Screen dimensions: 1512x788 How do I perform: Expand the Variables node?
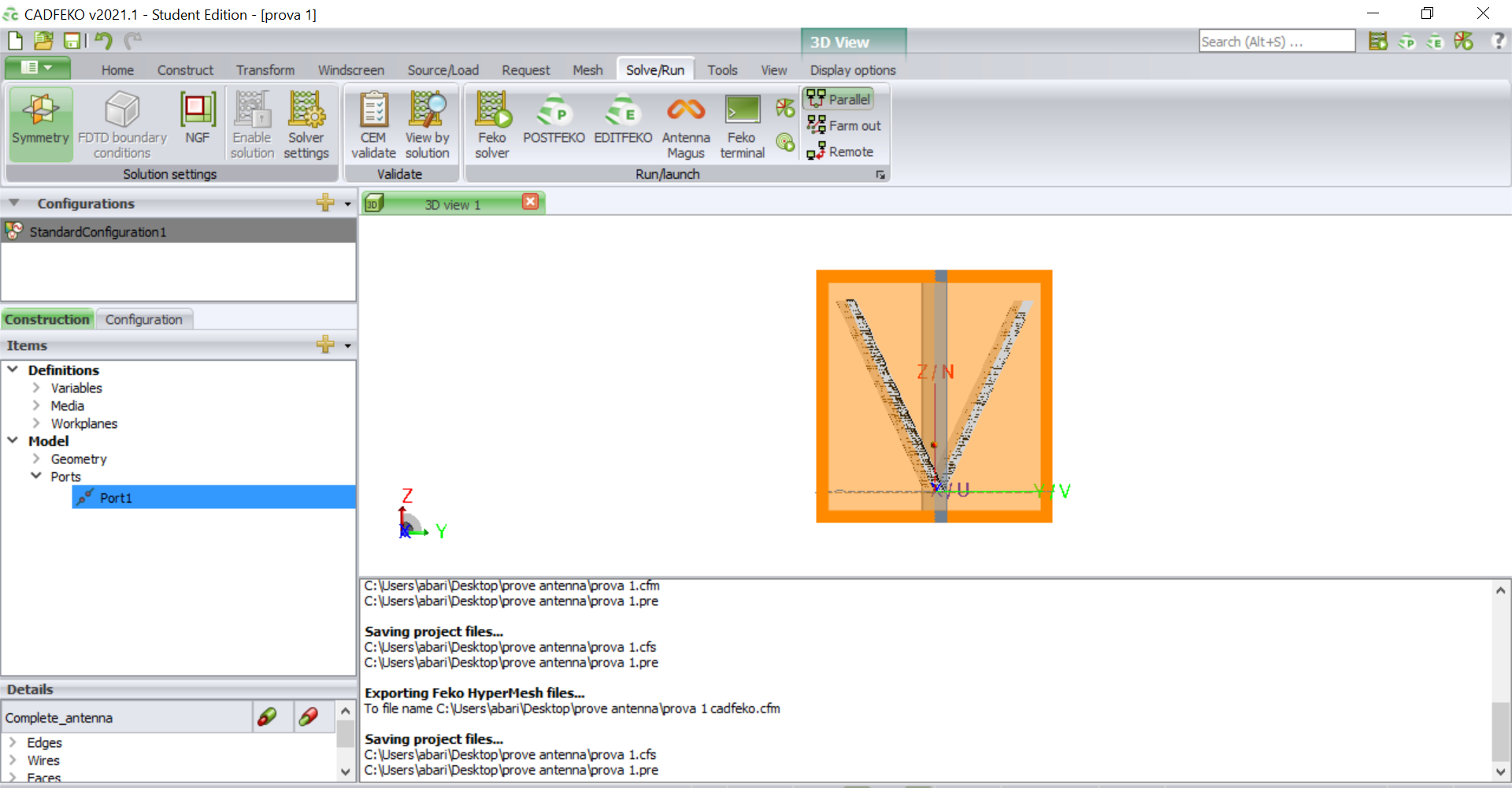36,388
